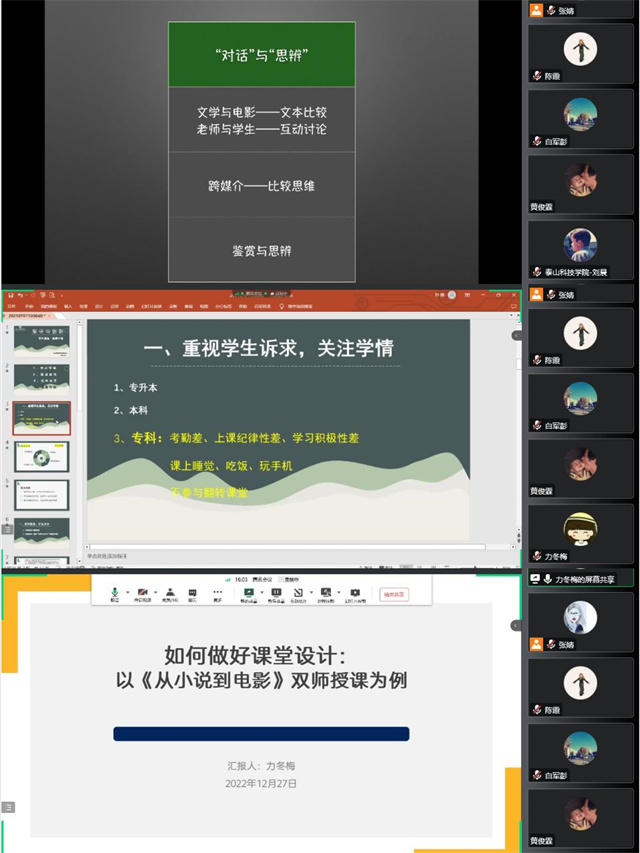The height and width of the screenshot is (853, 640).
Task: Click the red-outlined end sharing button
Action: pos(394,595)
